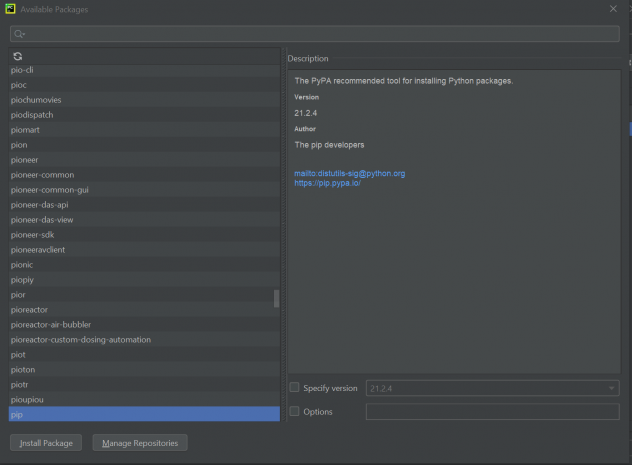Select the piodispatch package

coord(144,115)
